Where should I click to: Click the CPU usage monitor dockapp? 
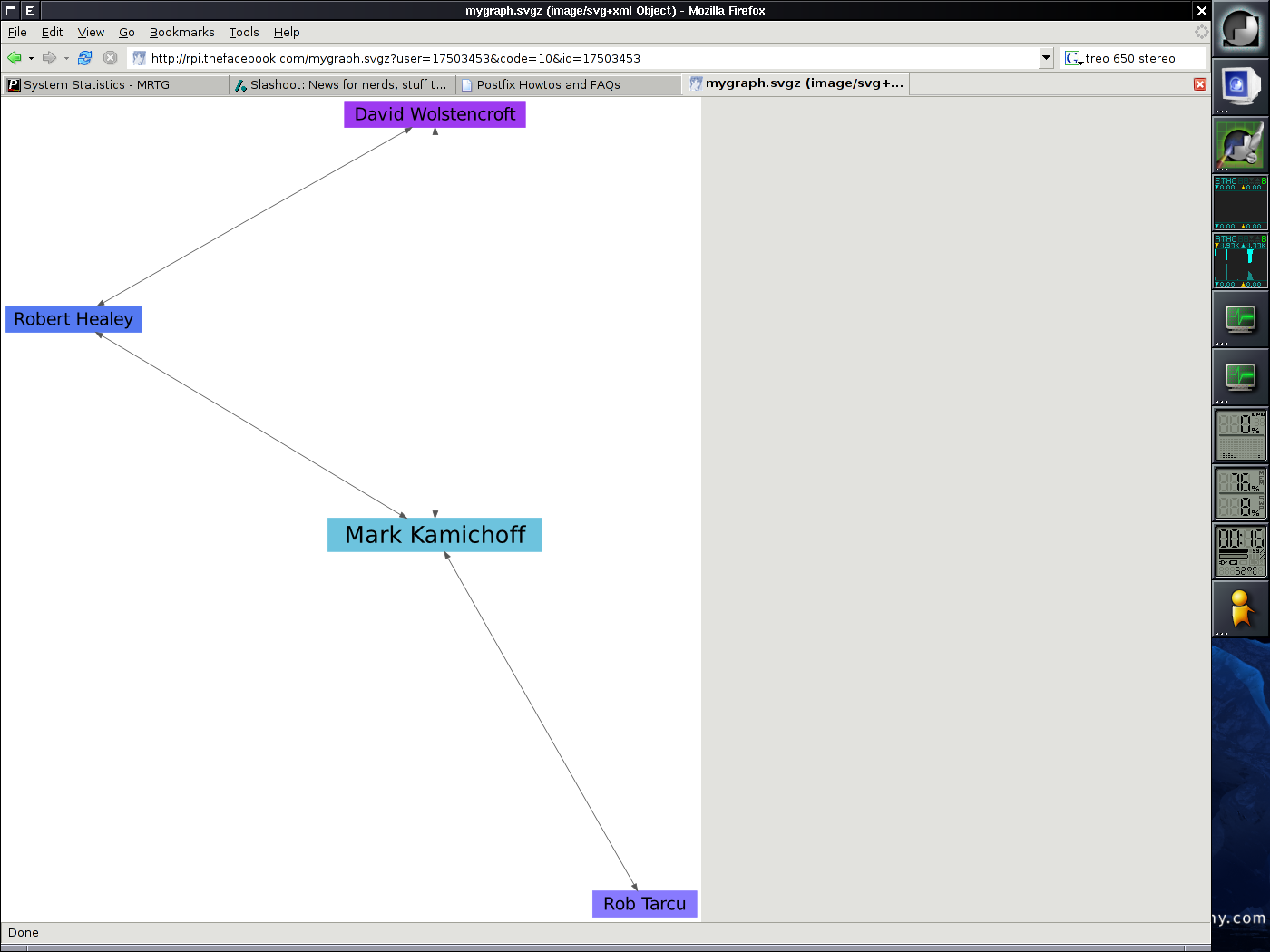point(1240,435)
